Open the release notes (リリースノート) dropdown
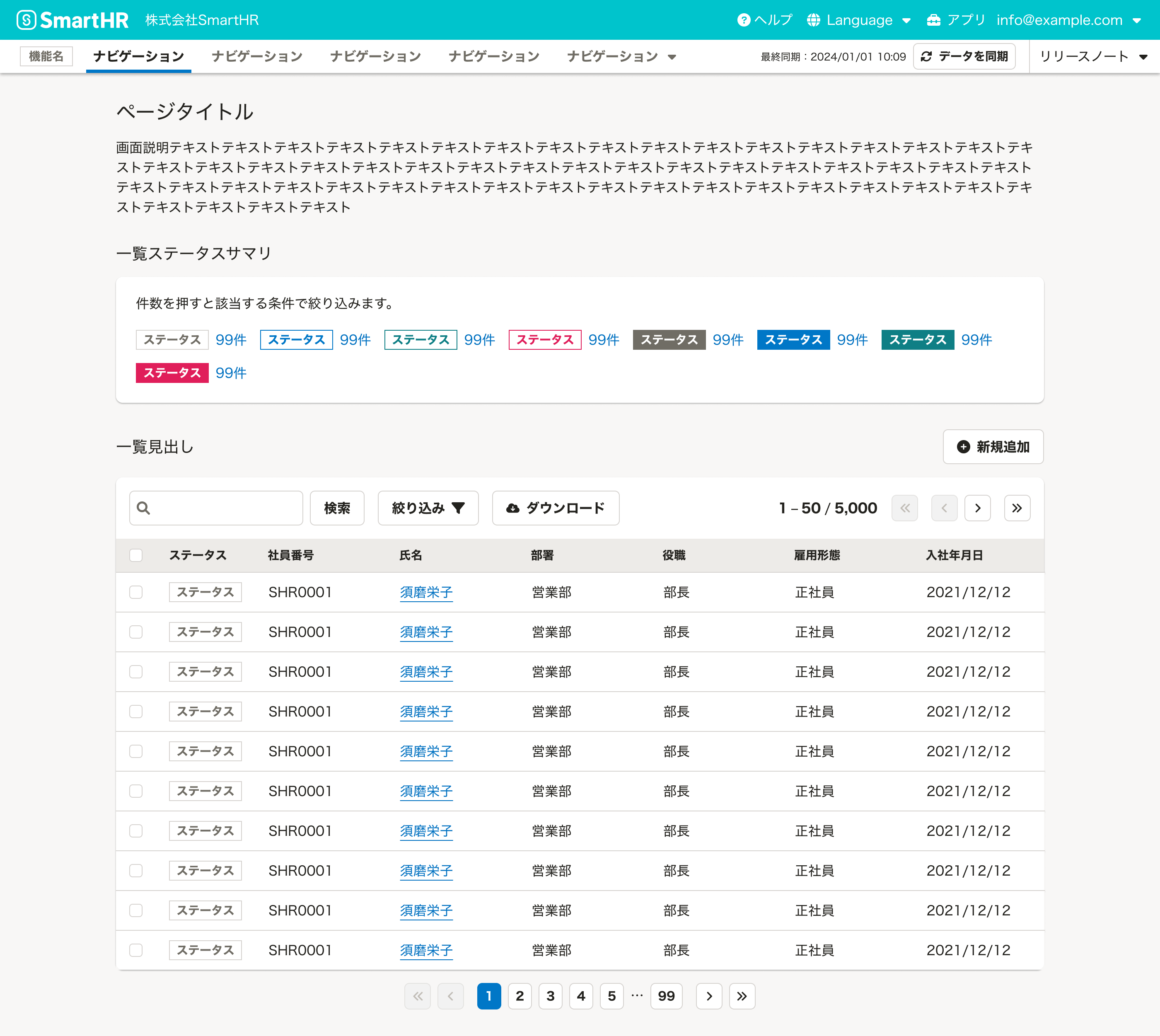The height and width of the screenshot is (1036, 1160). [1093, 56]
